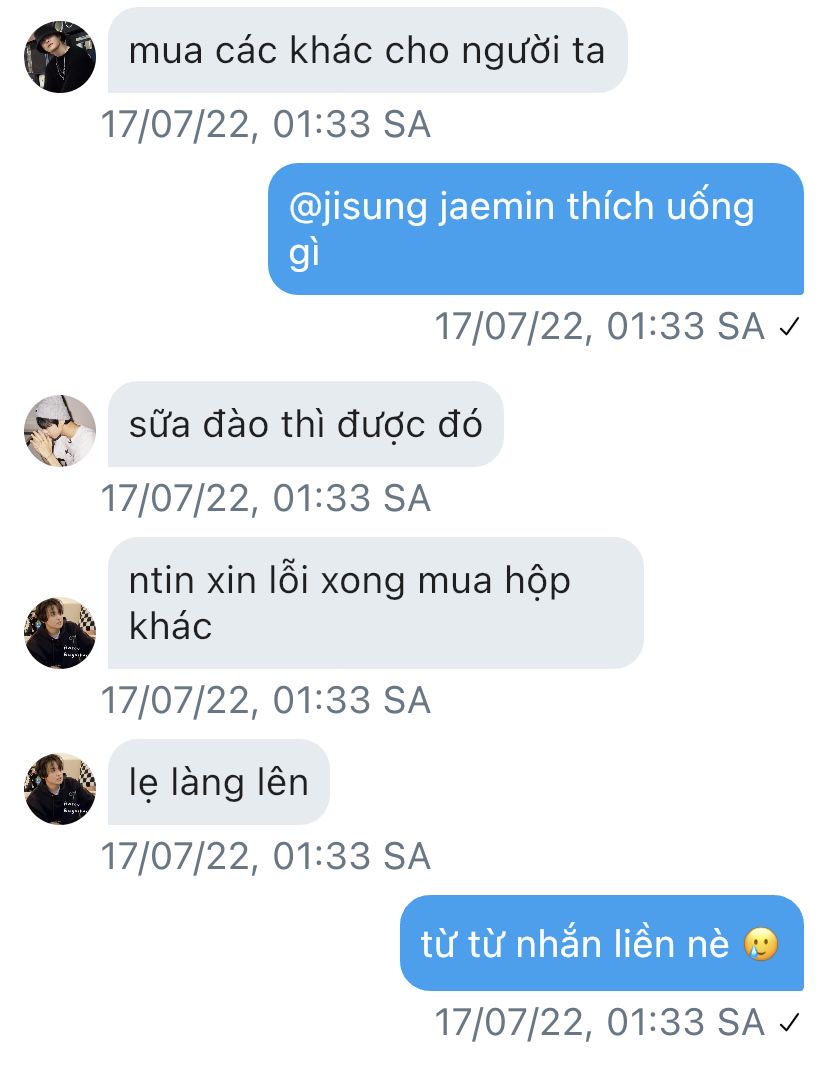The width and height of the screenshot is (828, 1074).
Task: Click timestamp below 'sữa đào thì được đó'
Action: [266, 499]
